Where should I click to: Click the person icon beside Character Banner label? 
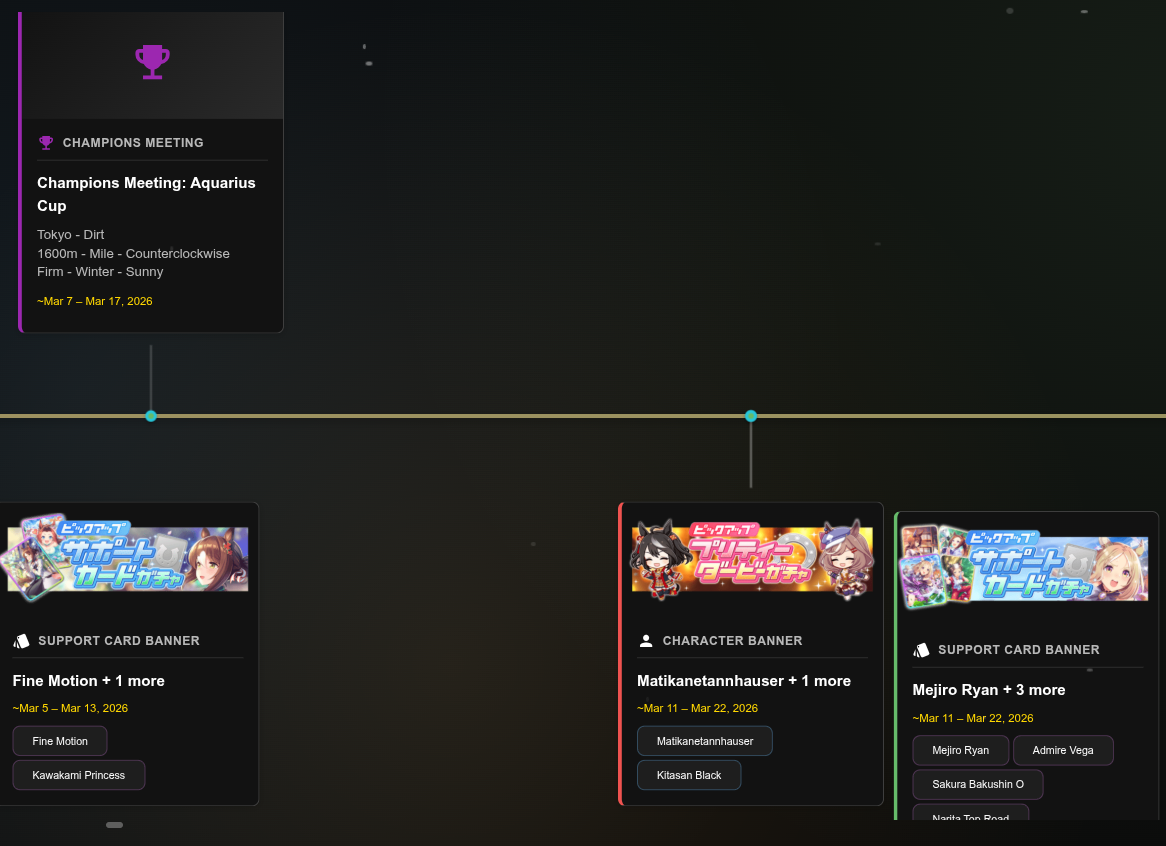[646, 641]
